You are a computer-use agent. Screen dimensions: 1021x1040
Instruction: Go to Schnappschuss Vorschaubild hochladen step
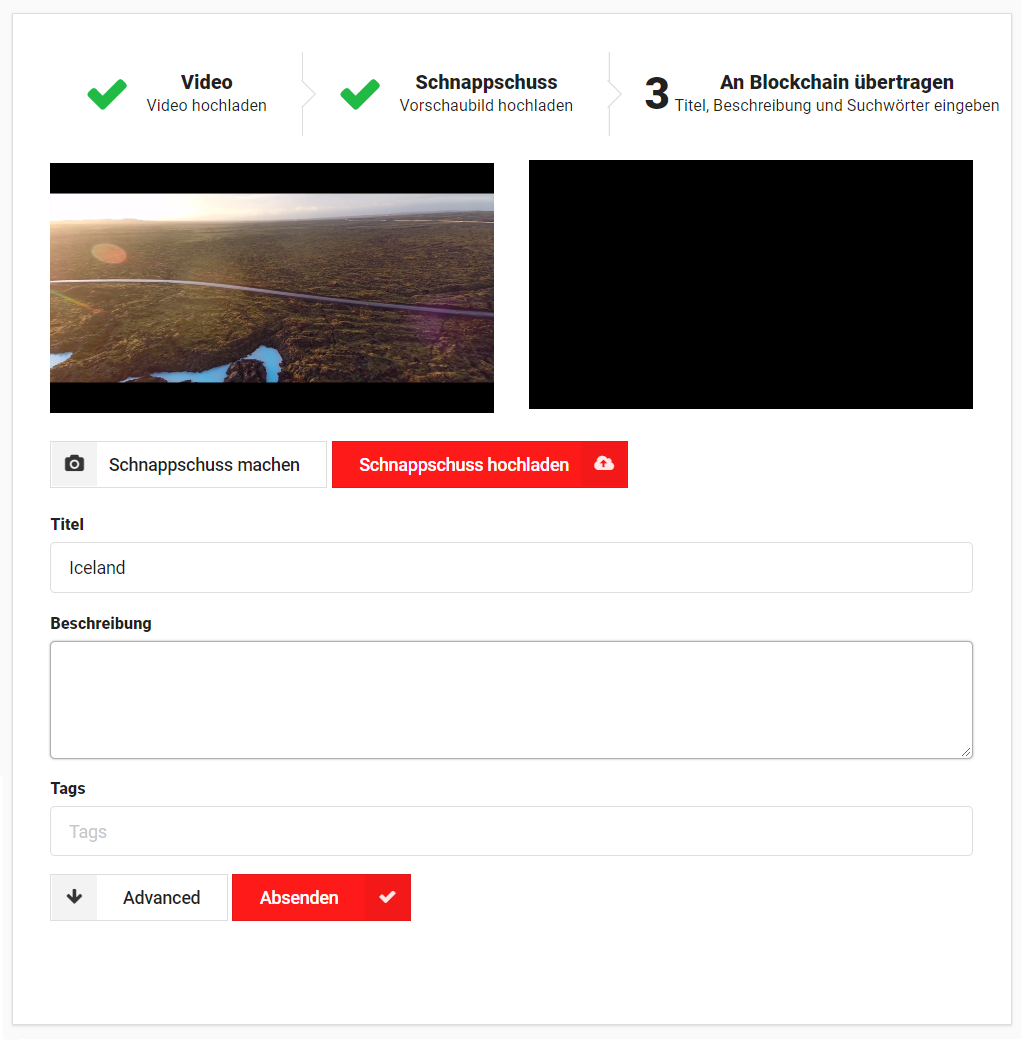point(486,94)
